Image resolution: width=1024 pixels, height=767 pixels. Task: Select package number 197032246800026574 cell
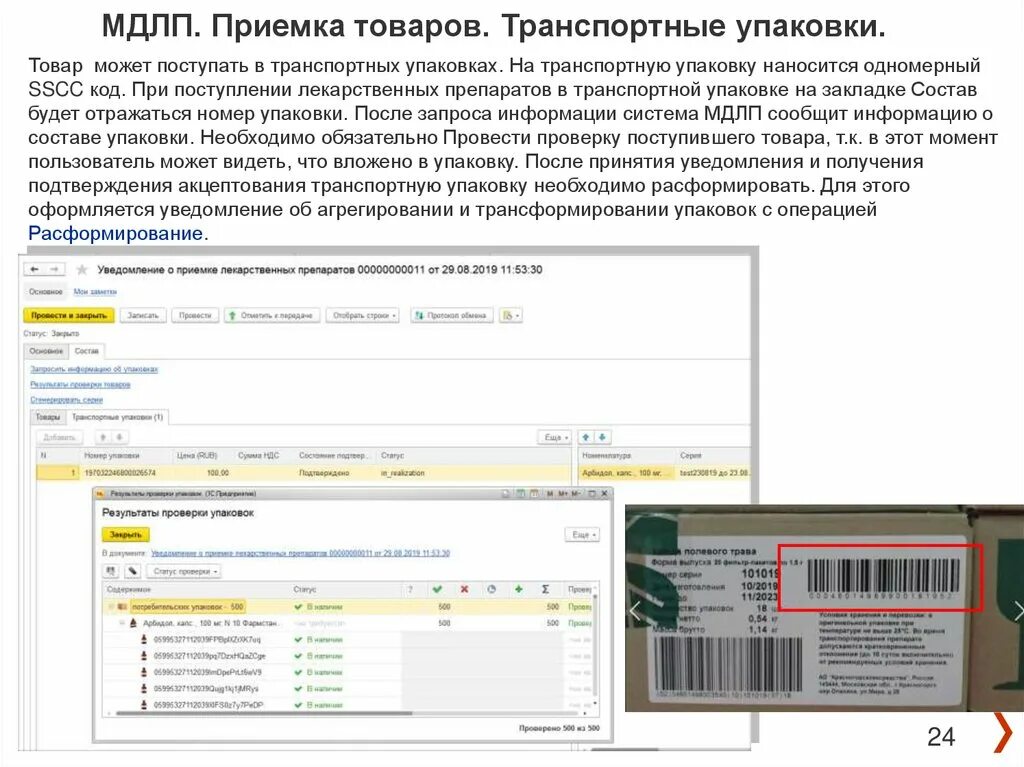(121, 472)
